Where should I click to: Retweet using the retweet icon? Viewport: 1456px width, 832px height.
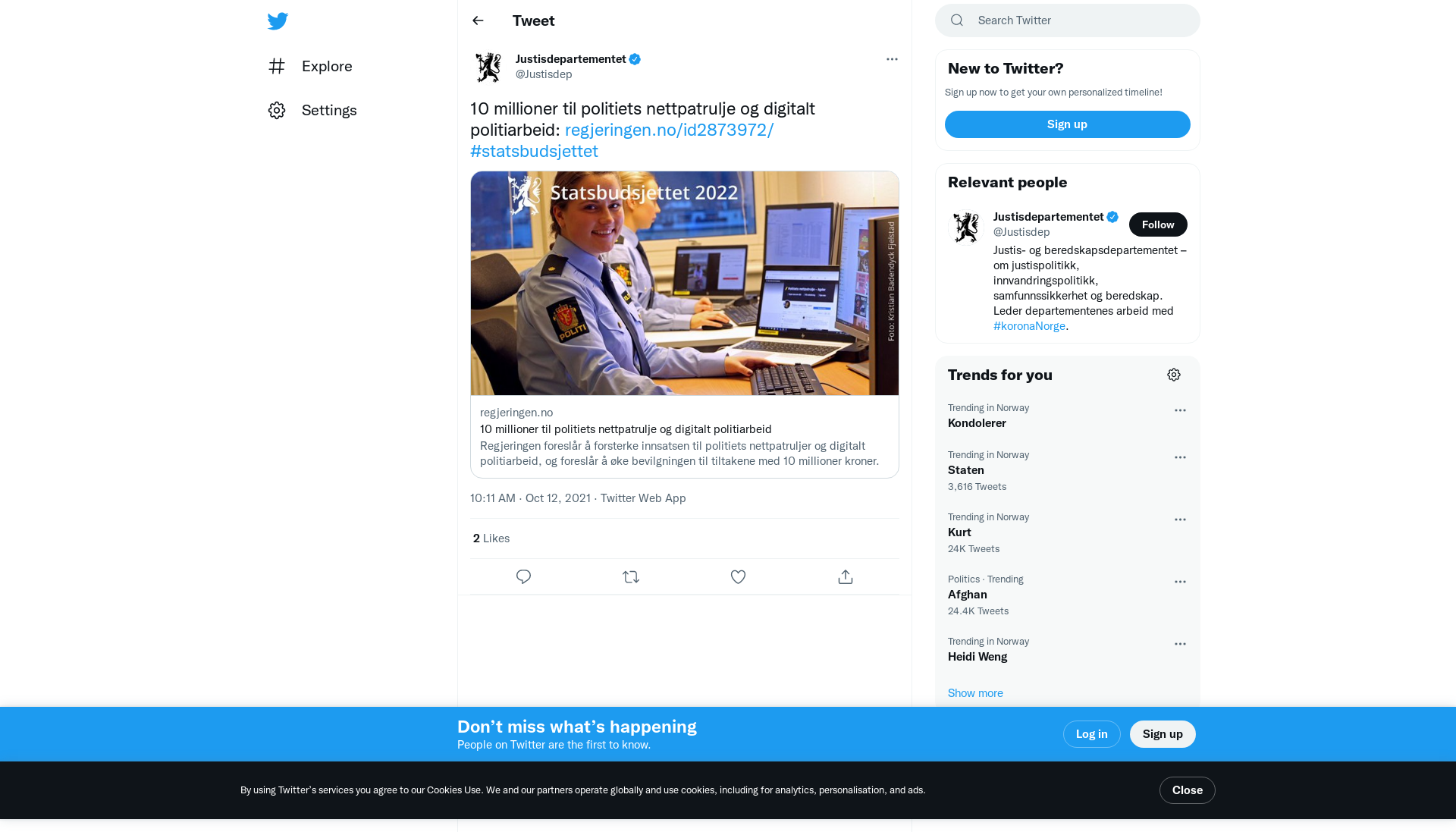pyautogui.click(x=631, y=577)
